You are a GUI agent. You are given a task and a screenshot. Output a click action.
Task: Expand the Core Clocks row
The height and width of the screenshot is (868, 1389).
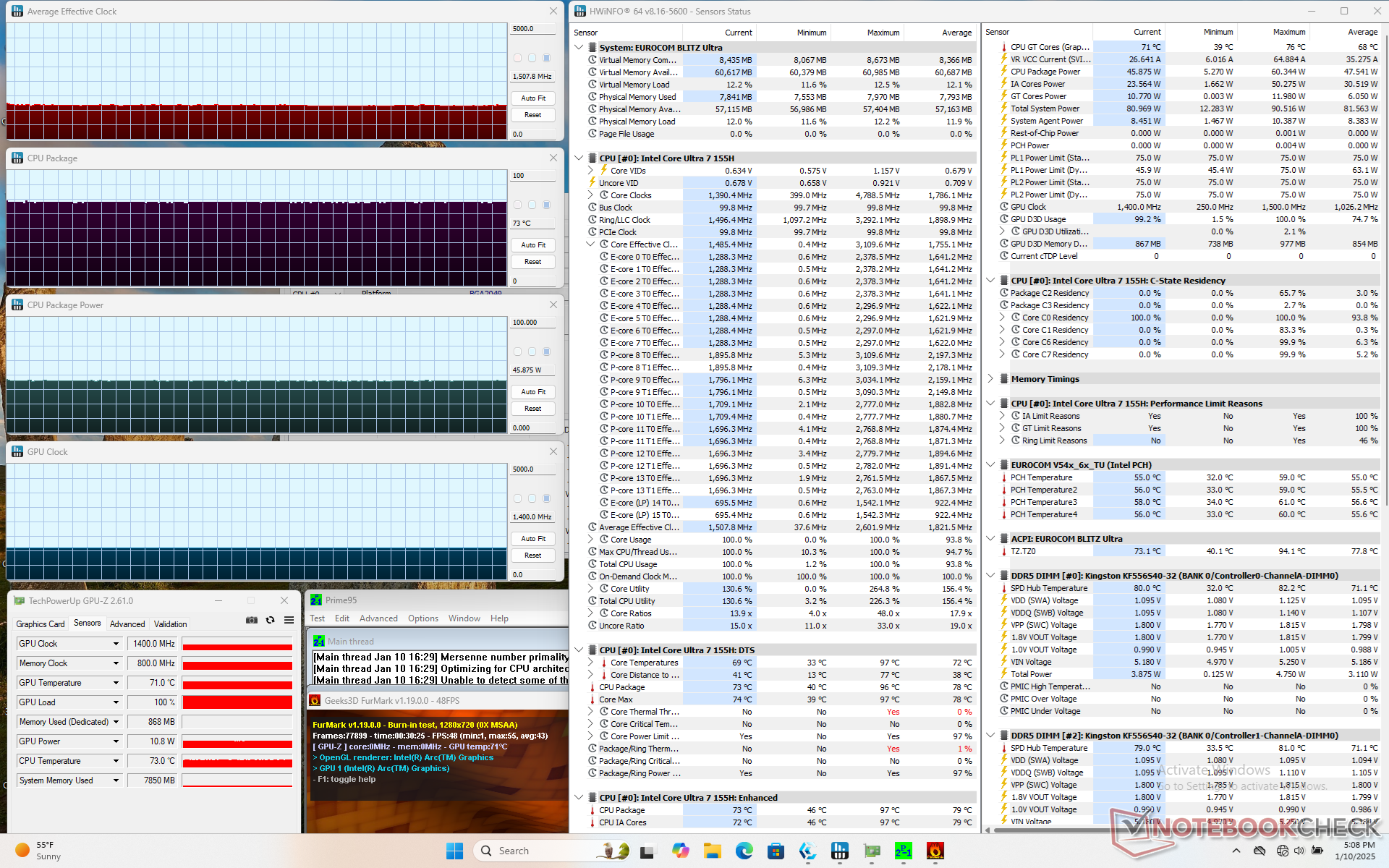(x=590, y=195)
